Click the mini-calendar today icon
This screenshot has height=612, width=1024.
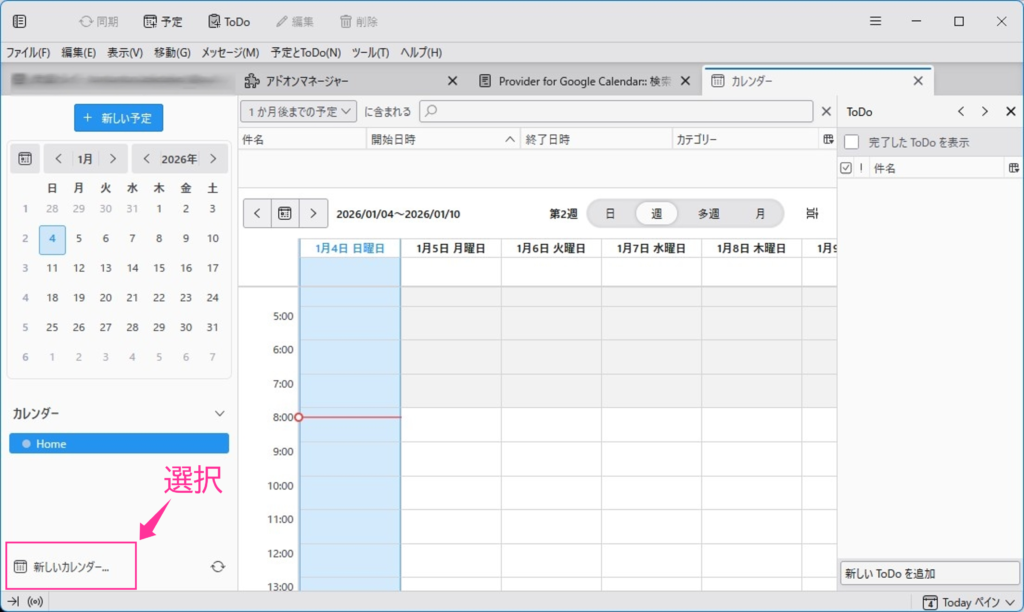[25, 158]
